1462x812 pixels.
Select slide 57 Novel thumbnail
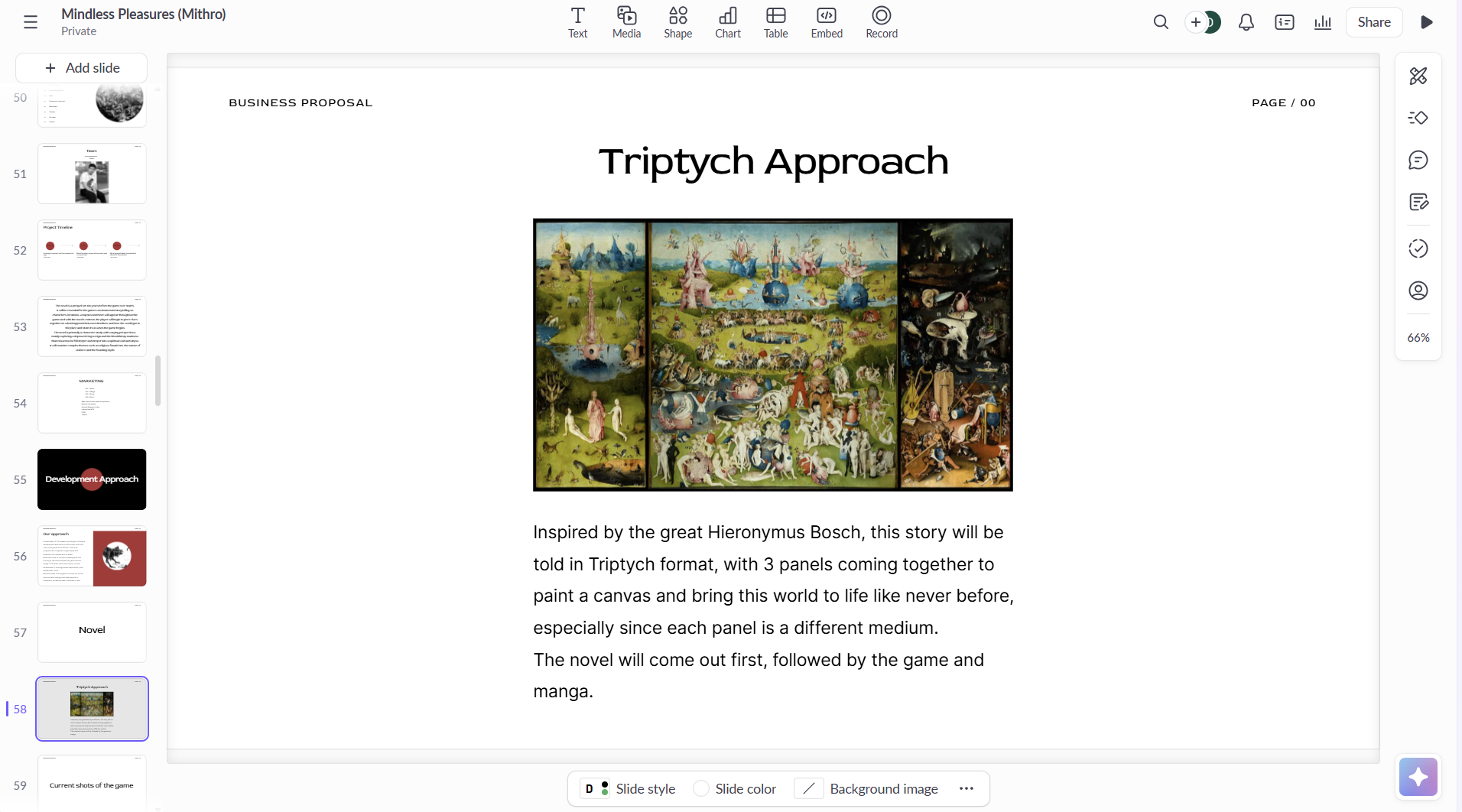92,632
